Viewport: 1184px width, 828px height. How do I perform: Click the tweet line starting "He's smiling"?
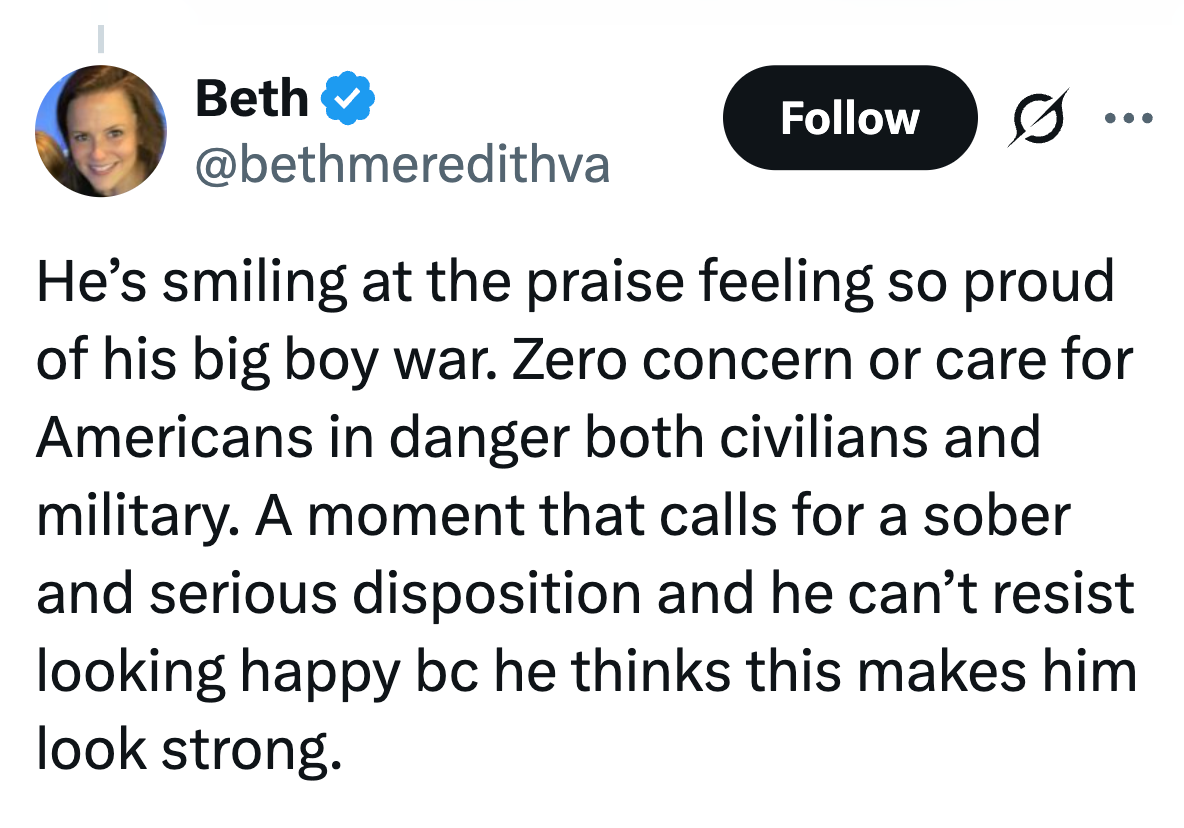click(574, 283)
